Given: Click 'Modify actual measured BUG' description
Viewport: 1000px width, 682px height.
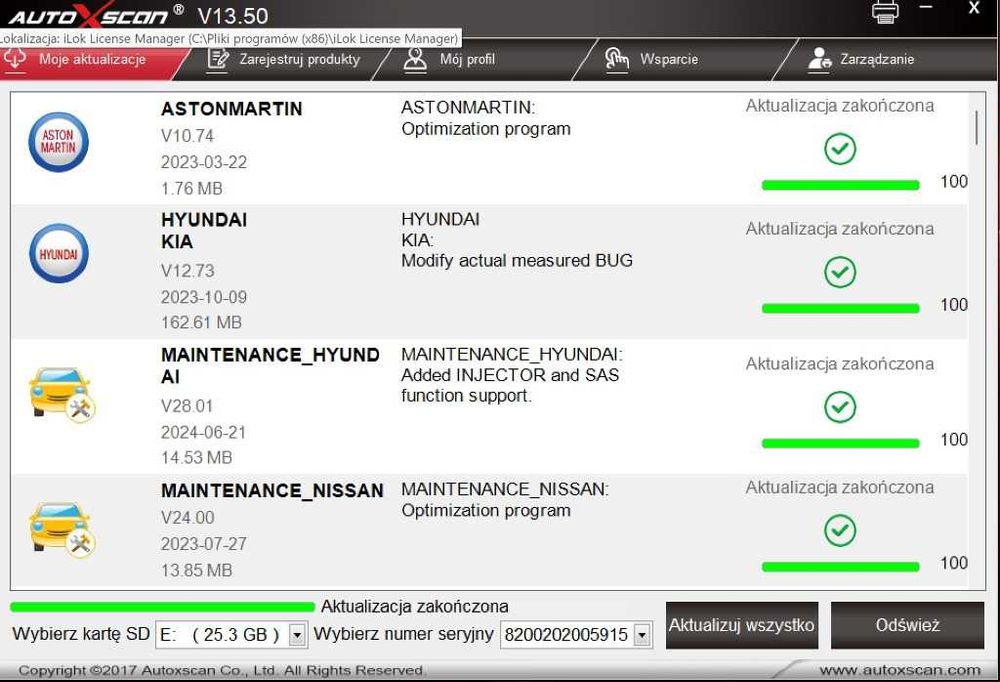Looking at the screenshot, I should [x=517, y=261].
